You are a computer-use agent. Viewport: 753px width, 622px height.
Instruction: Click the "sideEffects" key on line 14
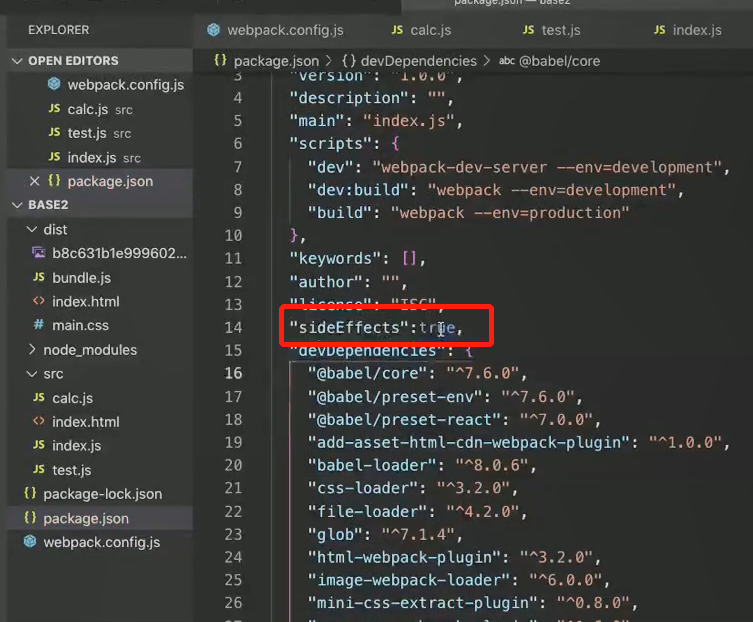[x=350, y=328]
